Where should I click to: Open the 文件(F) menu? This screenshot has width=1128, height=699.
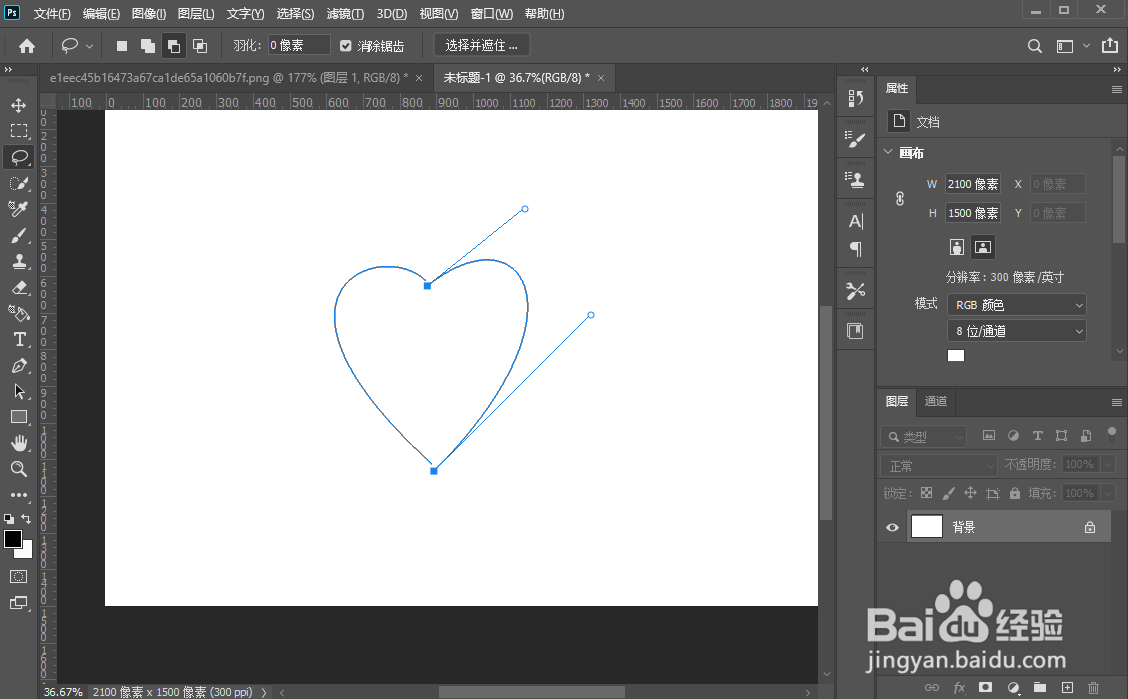(52, 14)
